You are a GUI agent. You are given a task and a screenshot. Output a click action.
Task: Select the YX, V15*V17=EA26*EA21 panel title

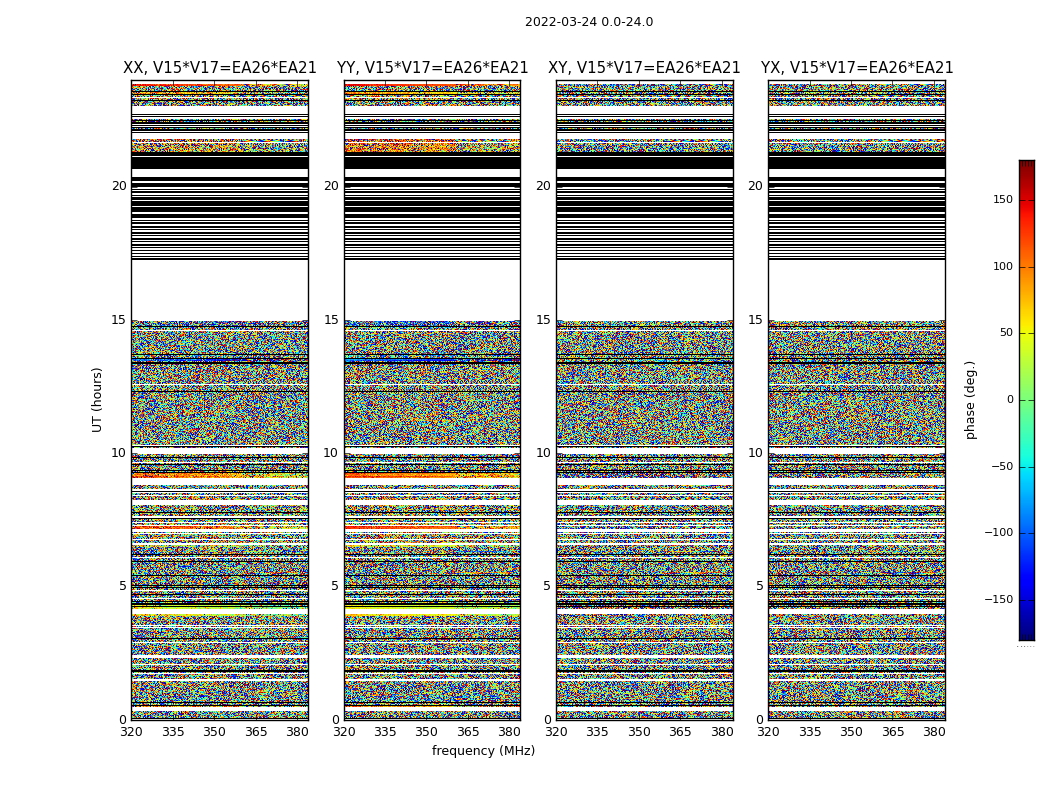click(857, 68)
